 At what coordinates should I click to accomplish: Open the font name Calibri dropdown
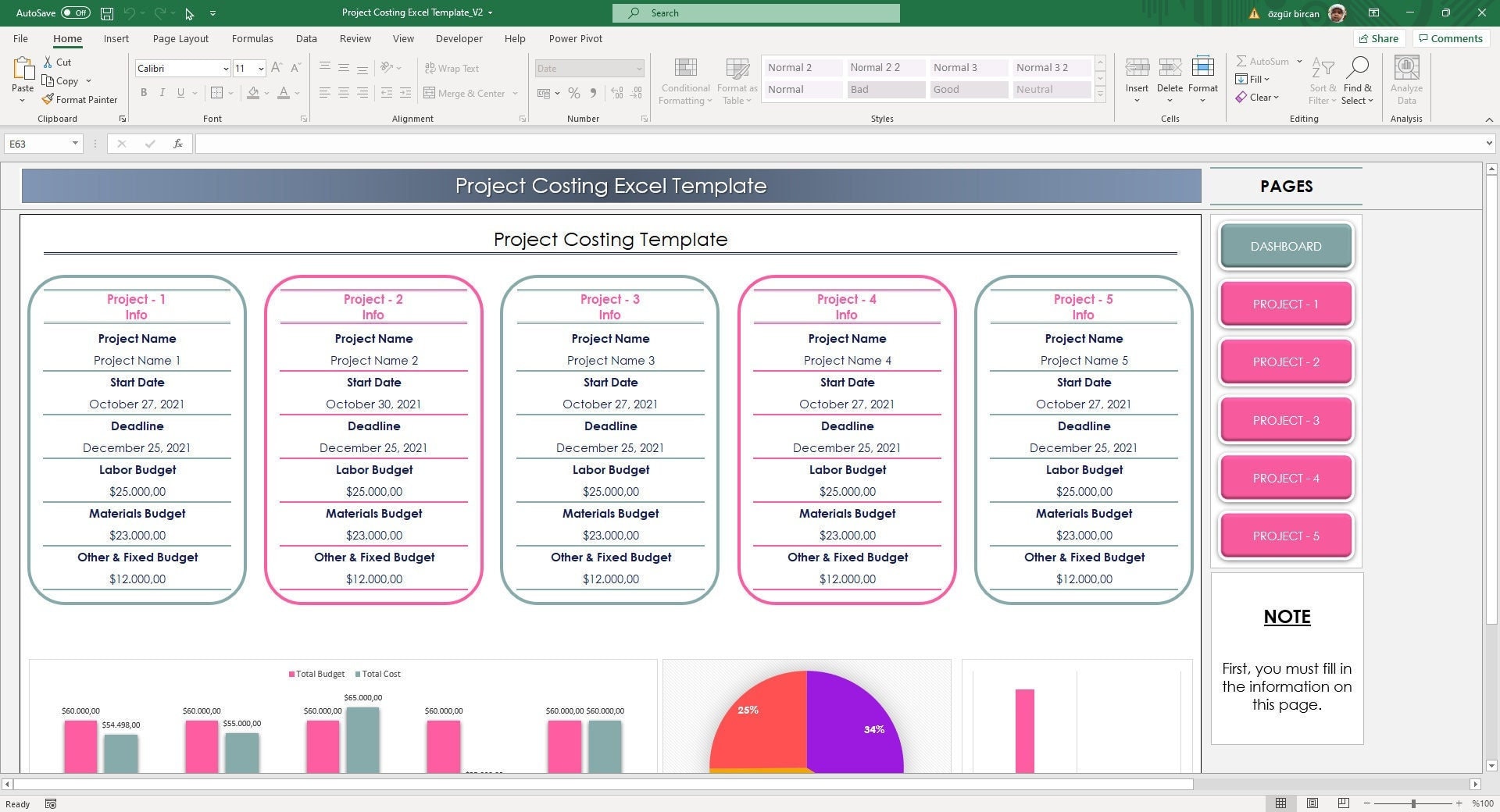tap(226, 69)
